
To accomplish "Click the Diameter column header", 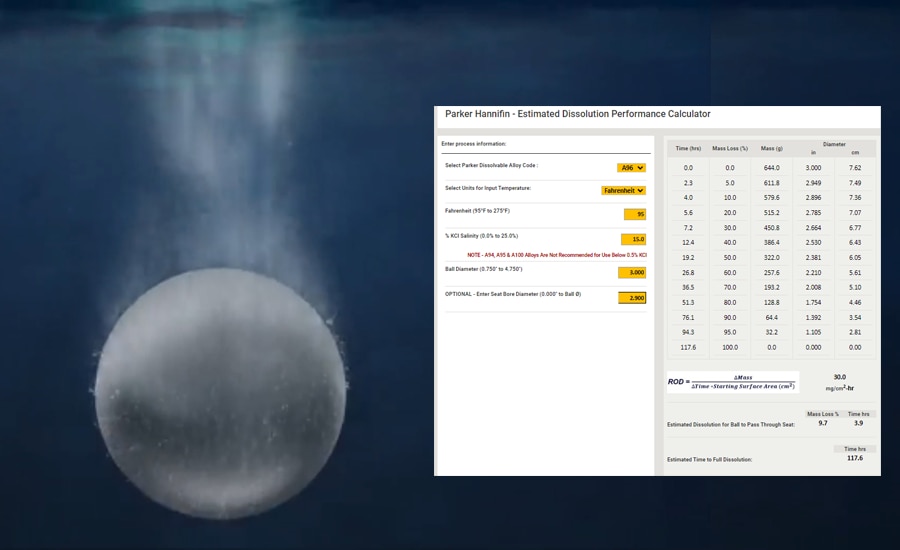I will click(834, 144).
